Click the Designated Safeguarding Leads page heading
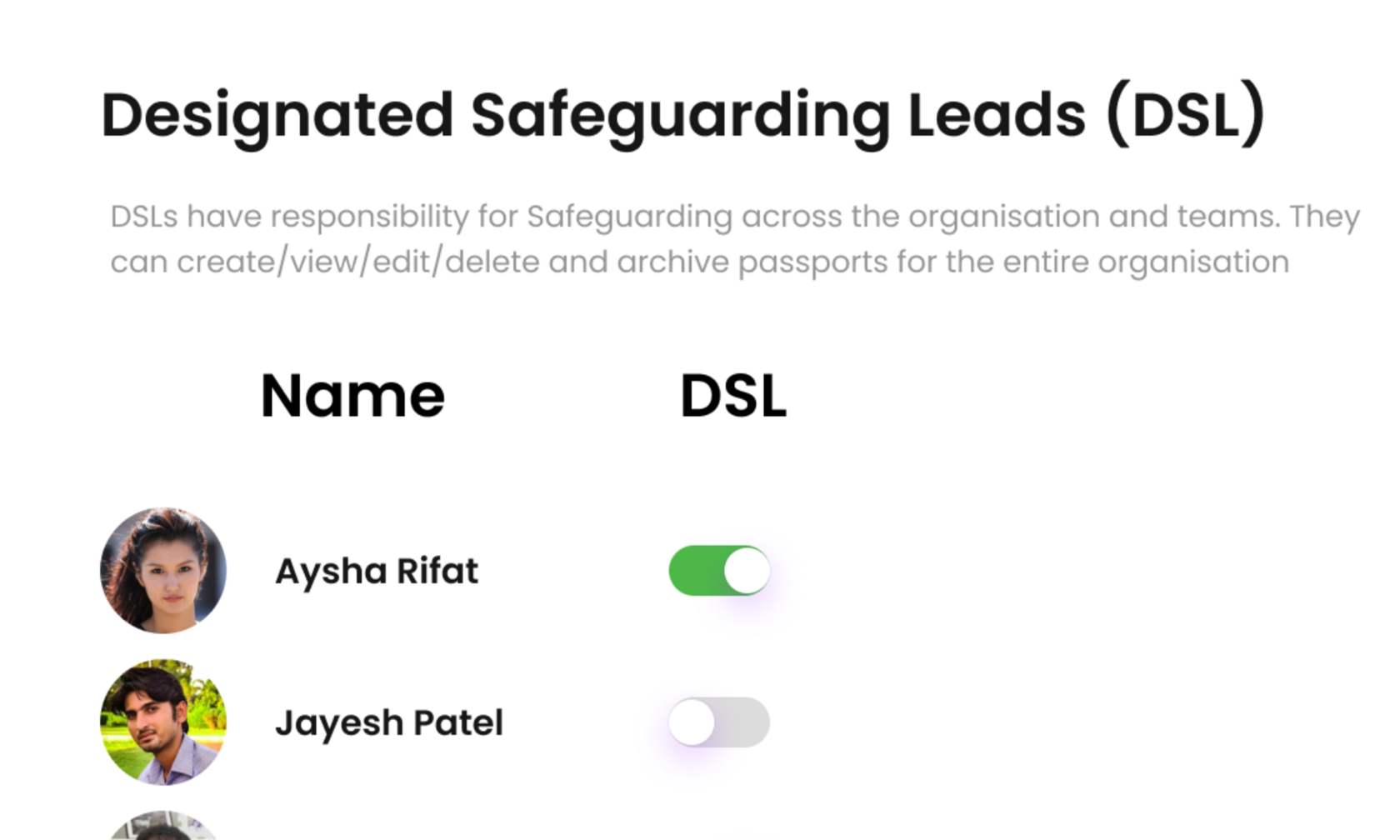 683,117
